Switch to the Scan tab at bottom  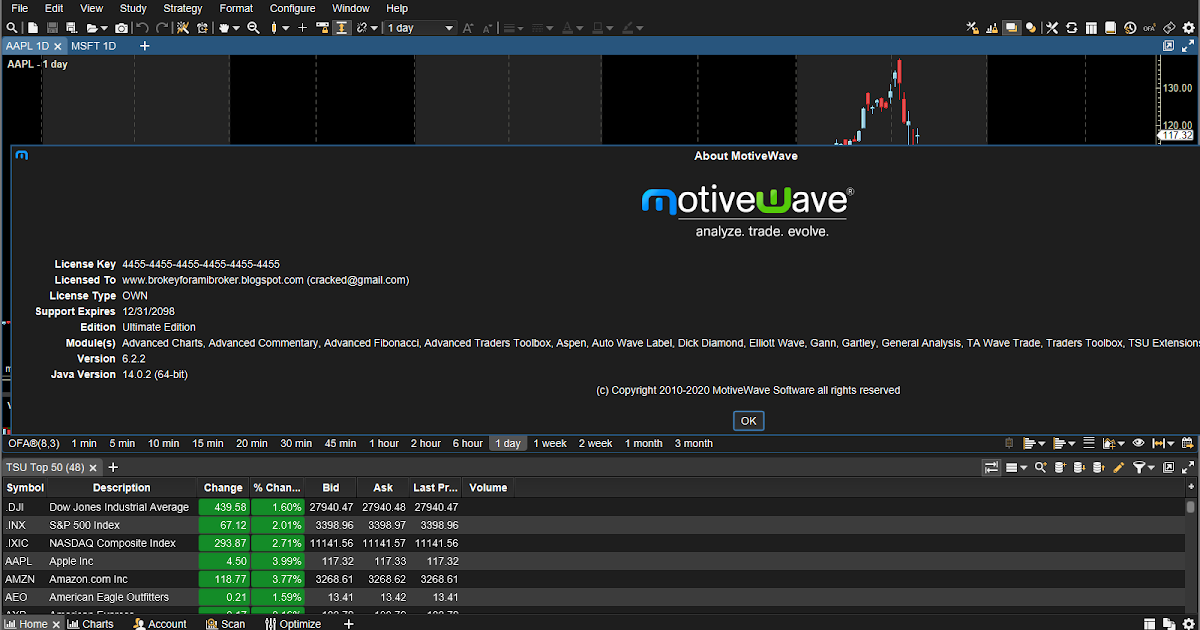pyautogui.click(x=225, y=623)
